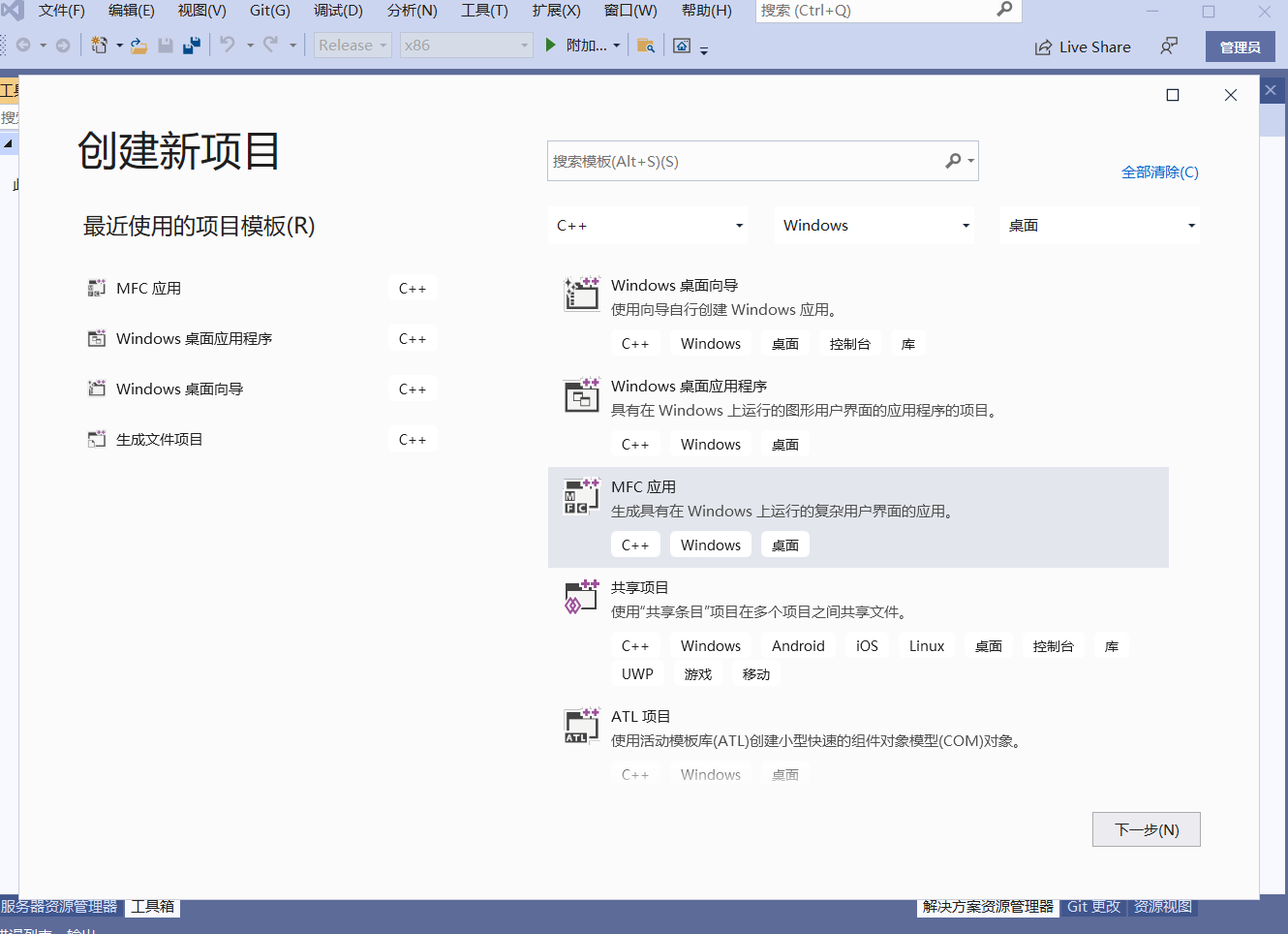Open the C++ language dropdown
1288x934 pixels.
pyautogui.click(x=647, y=225)
